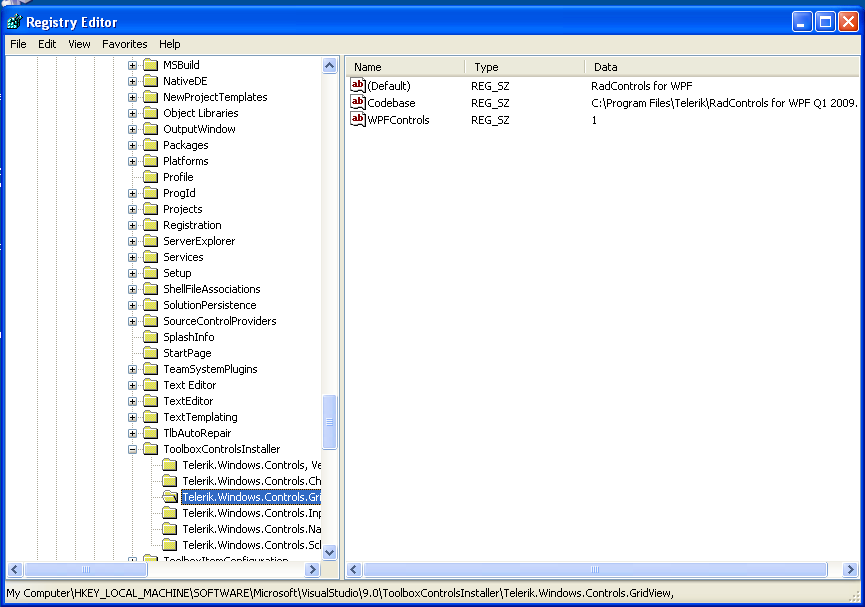This screenshot has height=607, width=865.
Task: Click the Telerik.Windows.Controls.Na folder icon
Action: click(x=170, y=529)
